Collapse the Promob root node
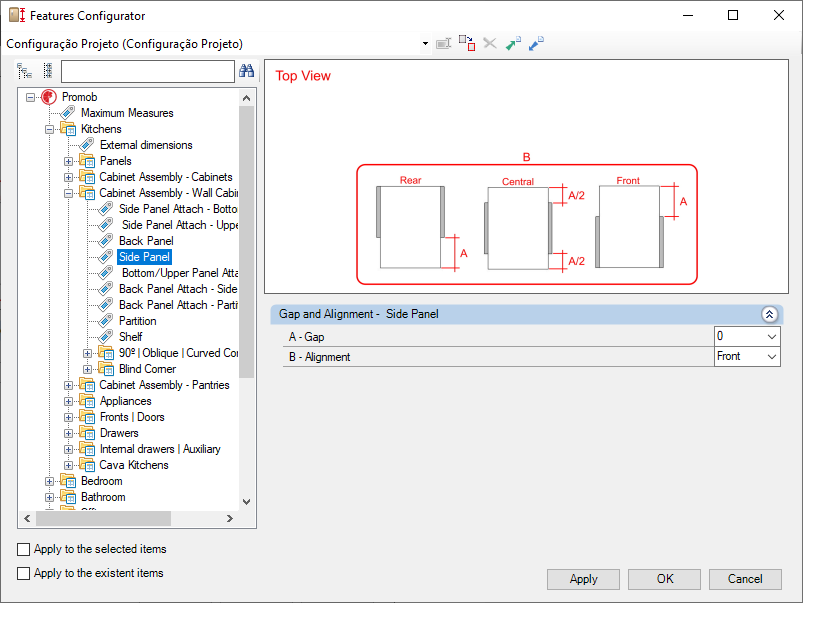Viewport: 823px width, 625px height. (30, 97)
